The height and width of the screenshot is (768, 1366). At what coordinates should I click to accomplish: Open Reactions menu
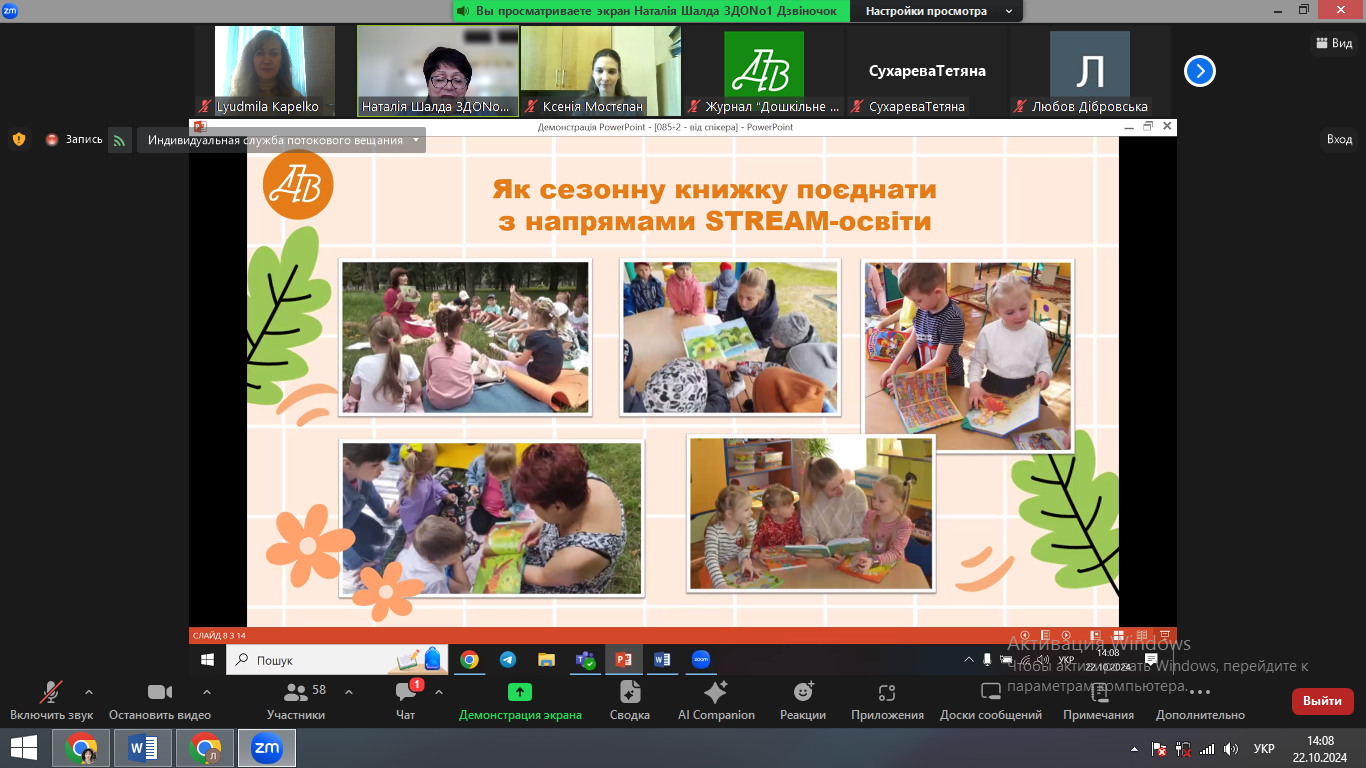pyautogui.click(x=803, y=692)
